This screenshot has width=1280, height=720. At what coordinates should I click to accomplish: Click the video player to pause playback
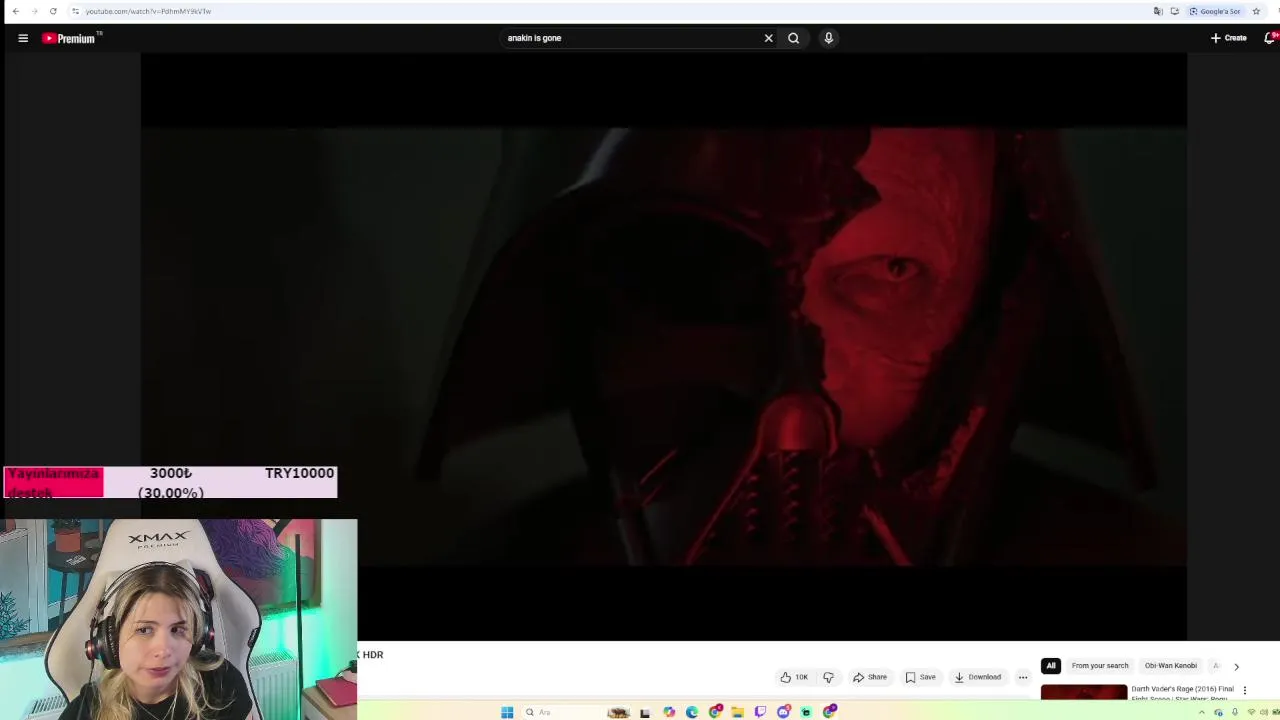(663, 346)
